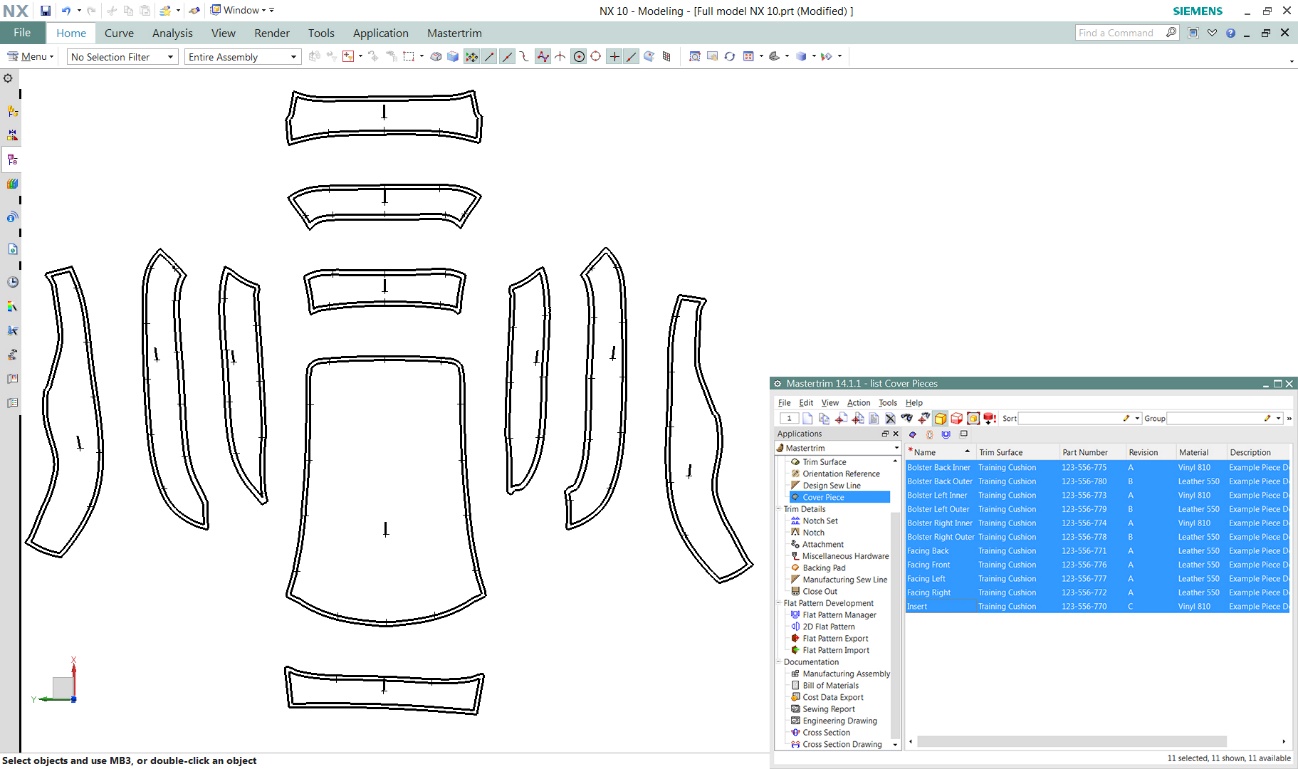Image resolution: width=1298 pixels, height=769 pixels.
Task: Switch to the Curve ribbon tab
Action: coord(119,33)
